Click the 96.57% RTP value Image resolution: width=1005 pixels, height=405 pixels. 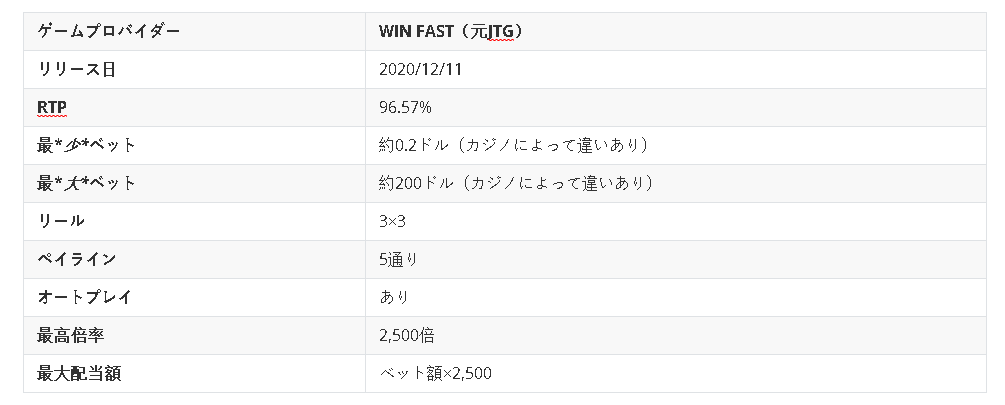(x=405, y=107)
